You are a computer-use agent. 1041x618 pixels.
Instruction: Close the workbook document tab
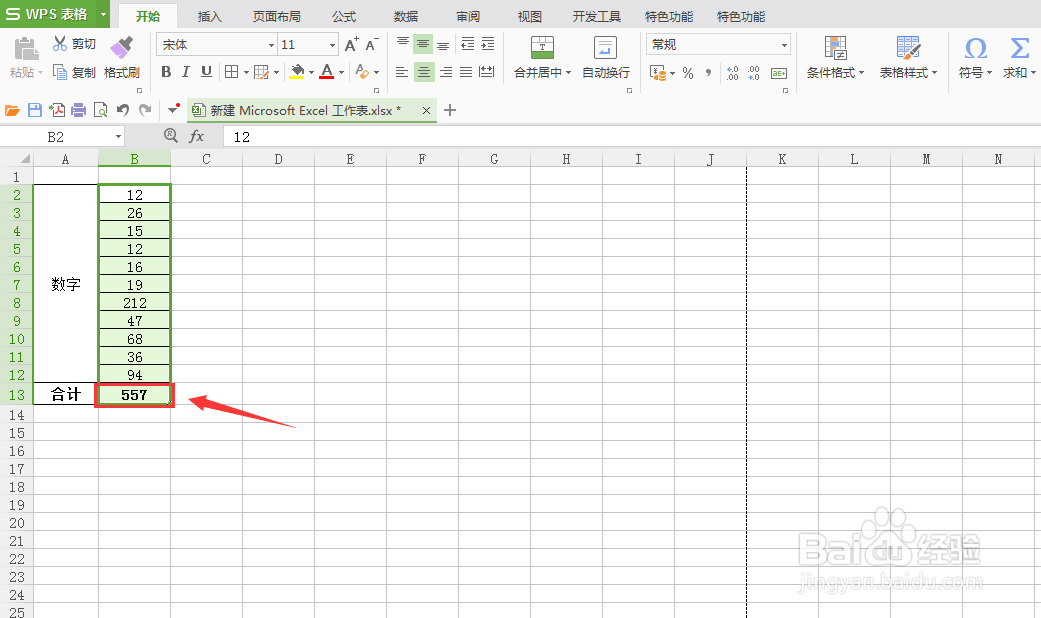(426, 111)
